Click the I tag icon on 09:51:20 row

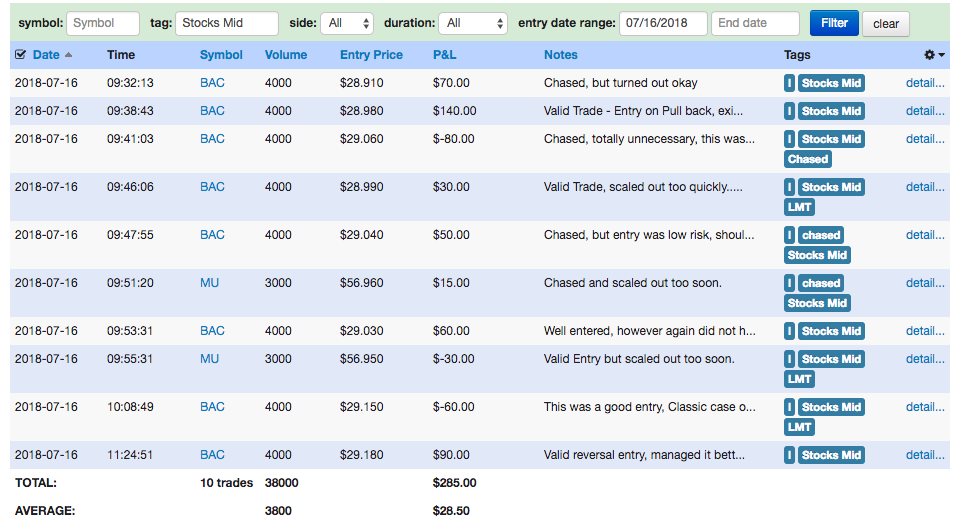click(789, 283)
